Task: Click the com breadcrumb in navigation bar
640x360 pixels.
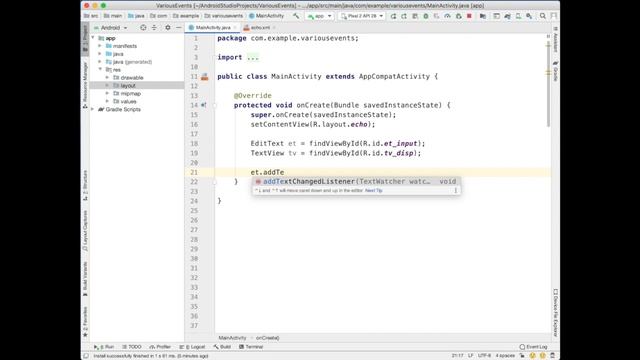Action: pos(158,16)
